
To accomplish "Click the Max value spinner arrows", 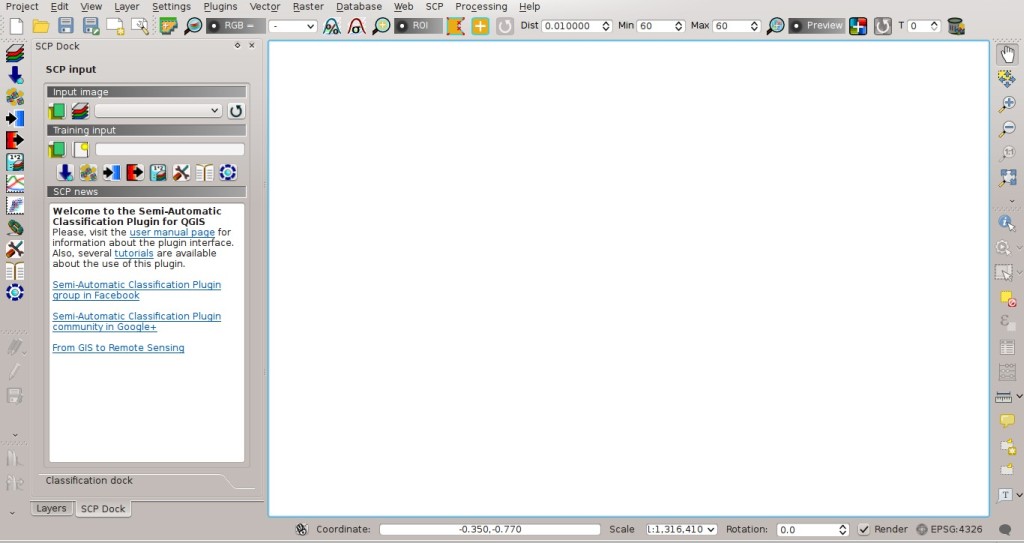I will coord(754,26).
